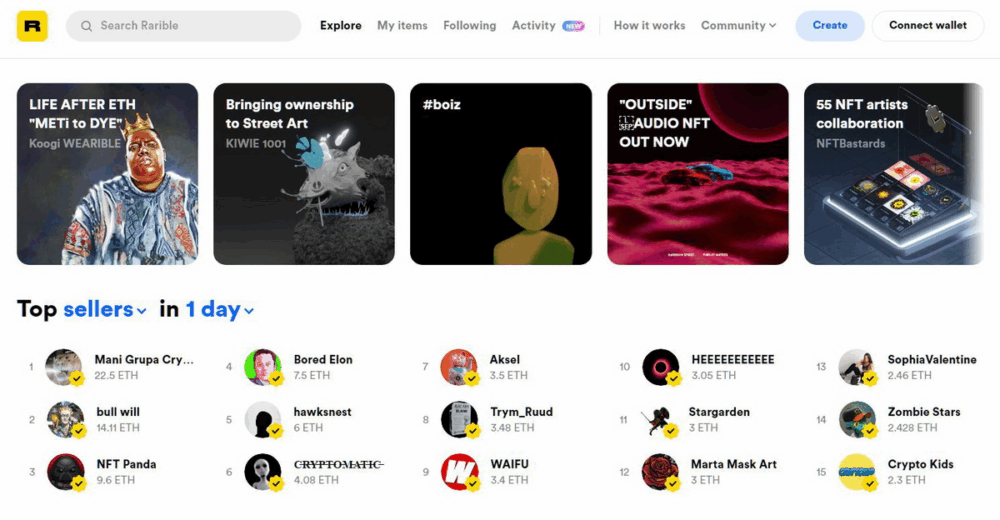The width and height of the screenshot is (1000, 520).
Task: Open NFT Panda avatar icon
Action: (66, 472)
